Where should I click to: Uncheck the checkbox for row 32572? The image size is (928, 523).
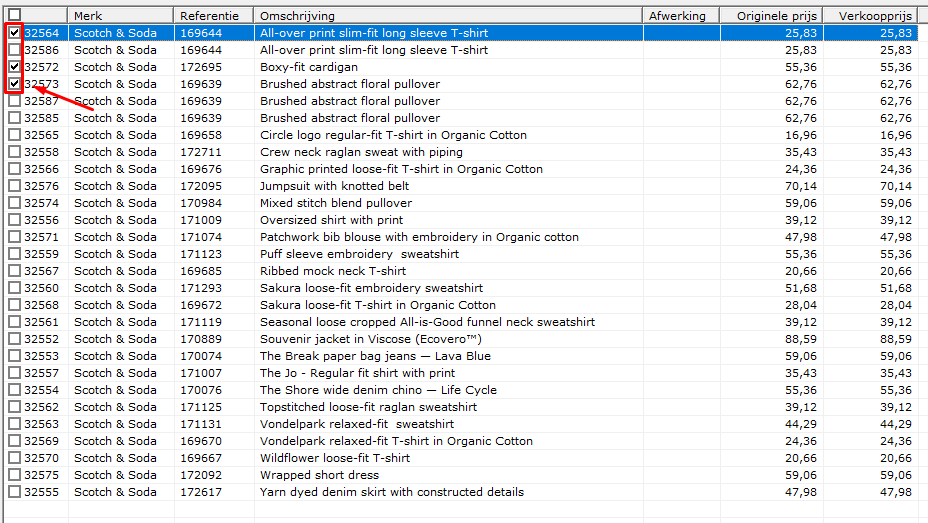pos(15,67)
